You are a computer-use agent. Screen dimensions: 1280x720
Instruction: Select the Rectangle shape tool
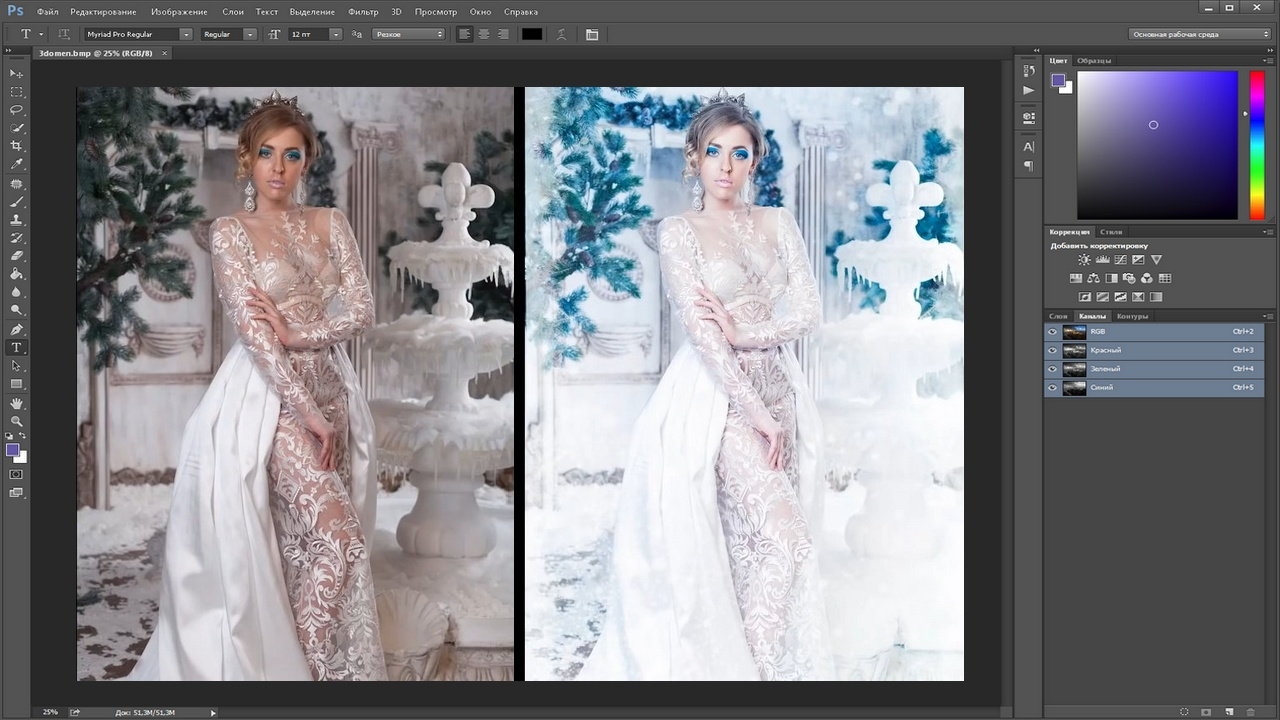click(x=16, y=384)
